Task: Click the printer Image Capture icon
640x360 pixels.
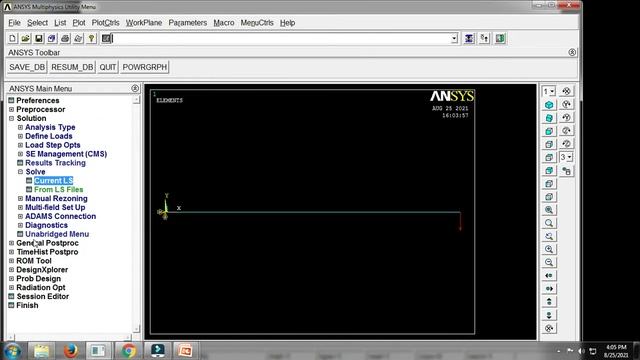Action: [x=65, y=38]
